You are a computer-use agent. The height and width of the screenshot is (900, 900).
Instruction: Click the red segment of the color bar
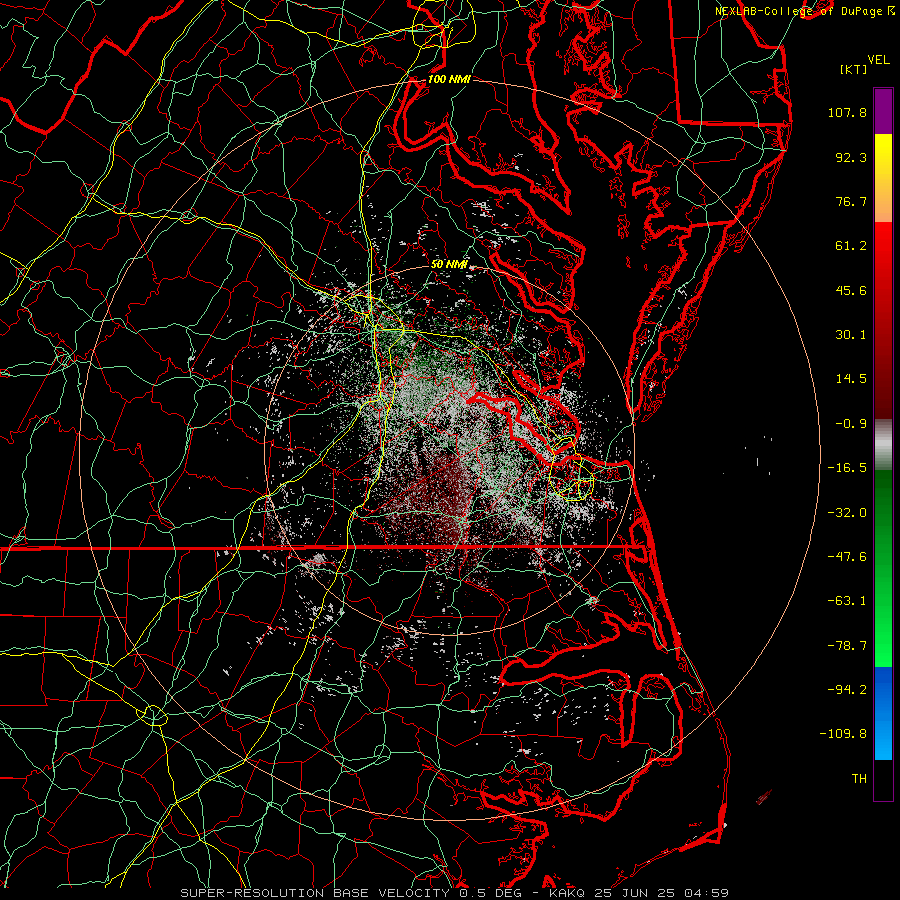click(883, 321)
